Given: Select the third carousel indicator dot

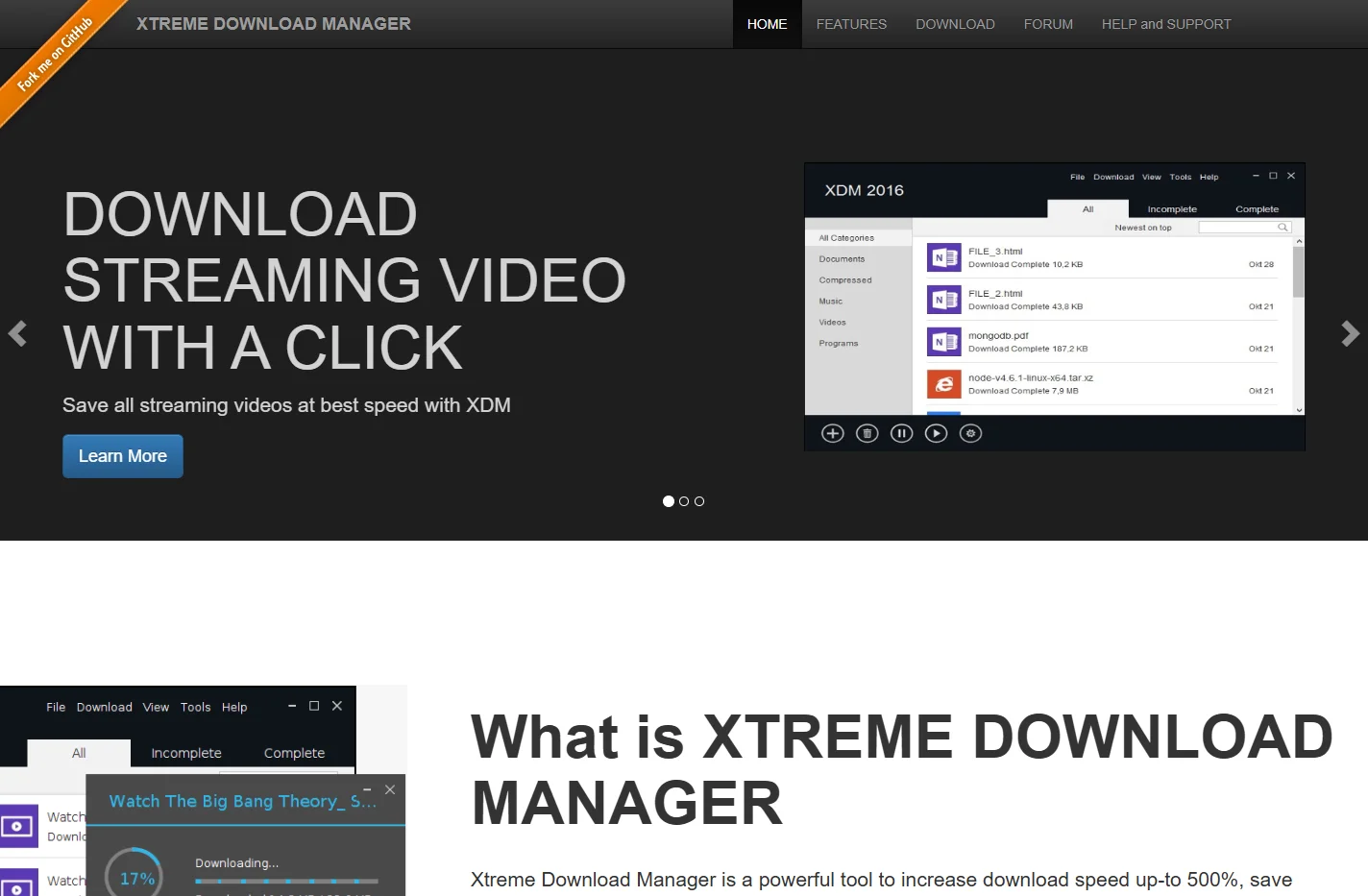Looking at the screenshot, I should tap(699, 501).
